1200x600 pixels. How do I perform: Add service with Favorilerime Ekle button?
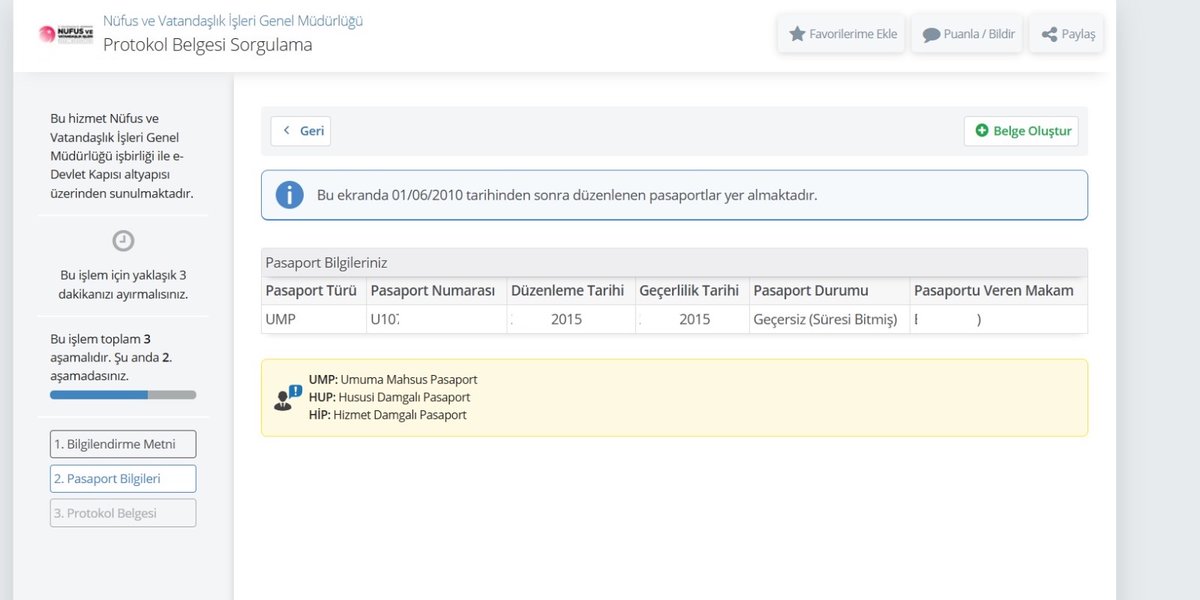tap(843, 34)
